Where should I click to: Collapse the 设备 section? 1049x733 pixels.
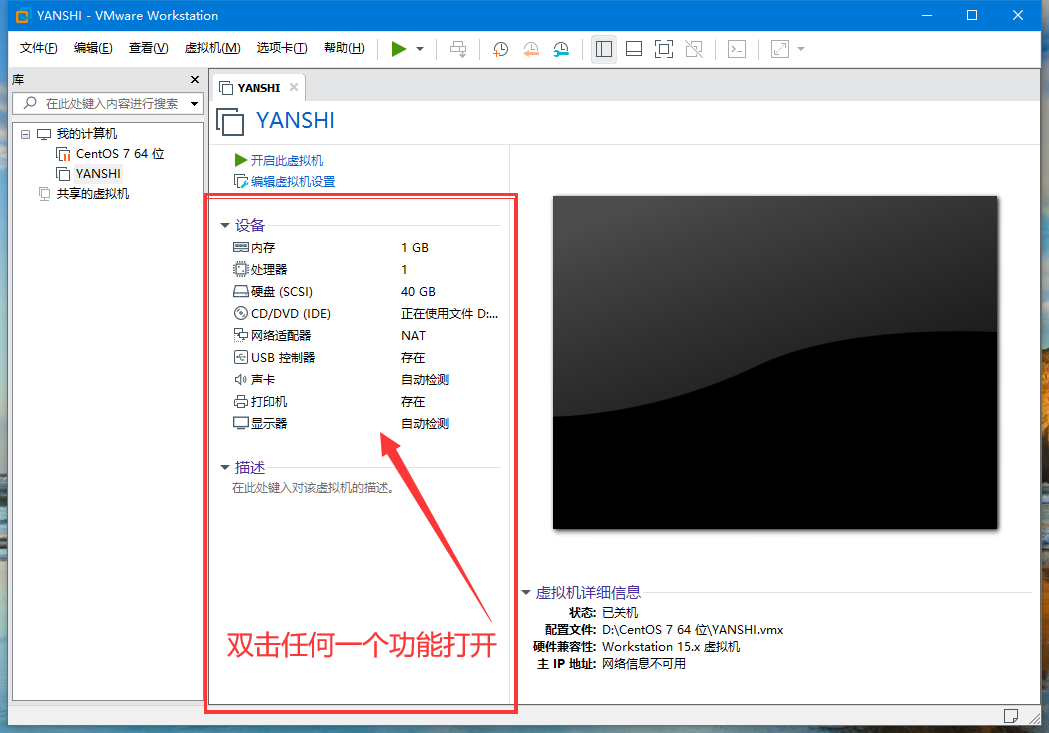225,226
